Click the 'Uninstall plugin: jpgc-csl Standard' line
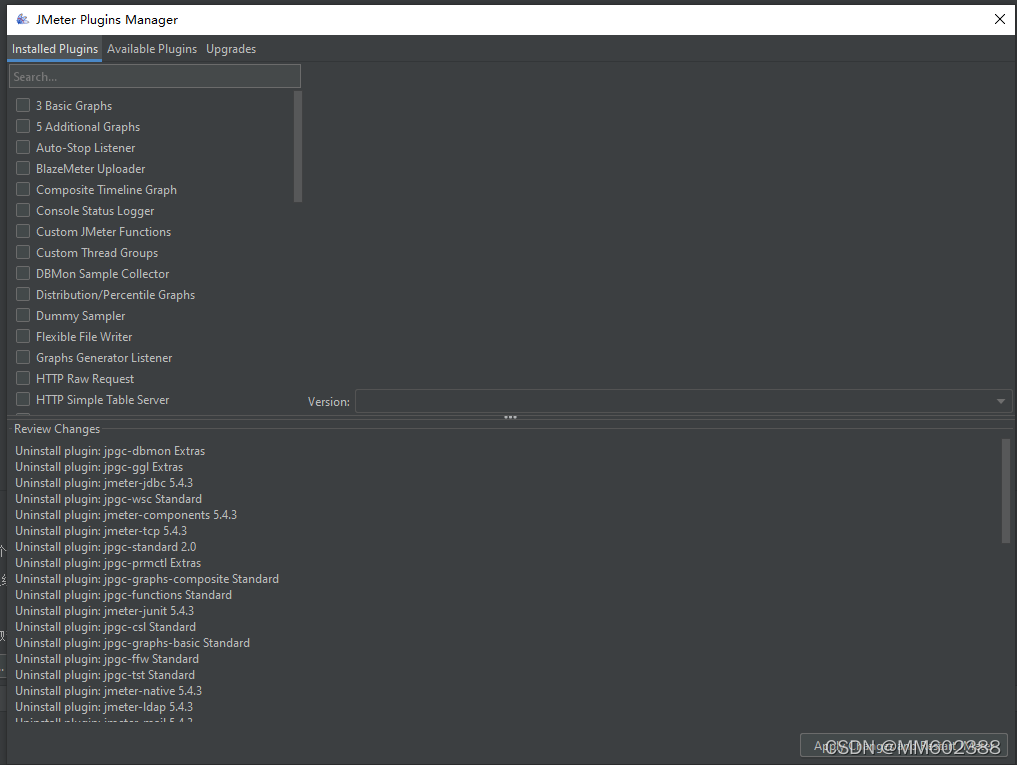Screen dimensions: 1017x765 106,627
